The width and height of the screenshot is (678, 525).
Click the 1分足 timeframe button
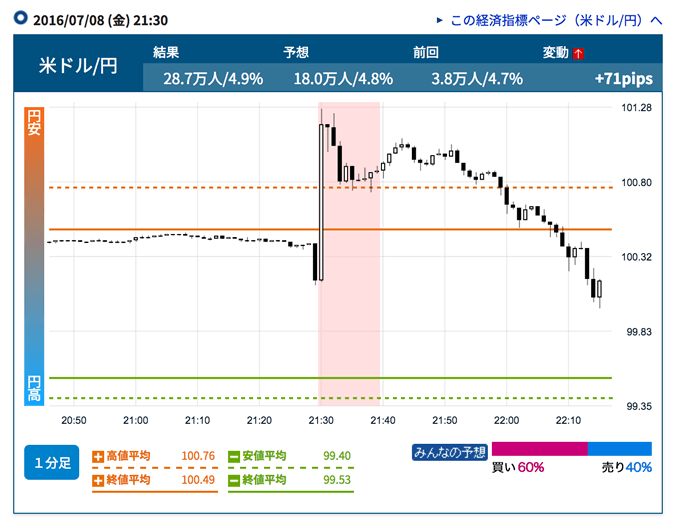52,463
